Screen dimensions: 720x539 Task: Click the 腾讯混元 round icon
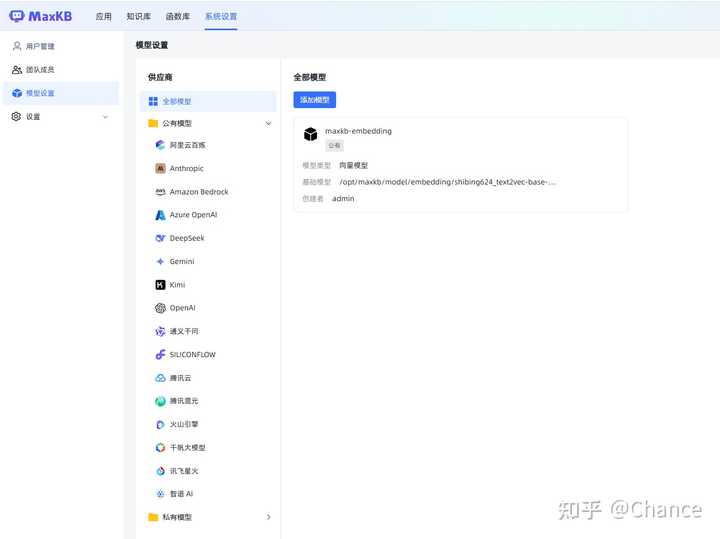[160, 401]
